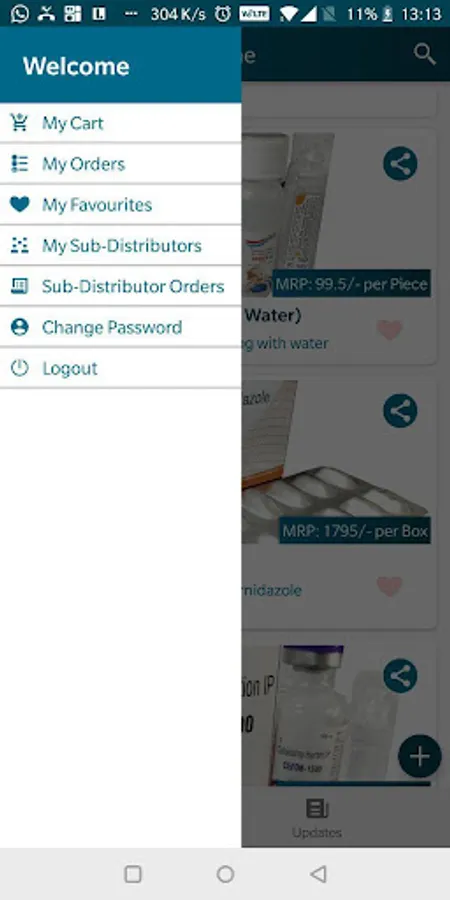Click the network icon beside My Sub-Distributors
Image resolution: width=450 pixels, height=900 pixels.
[x=20, y=245]
